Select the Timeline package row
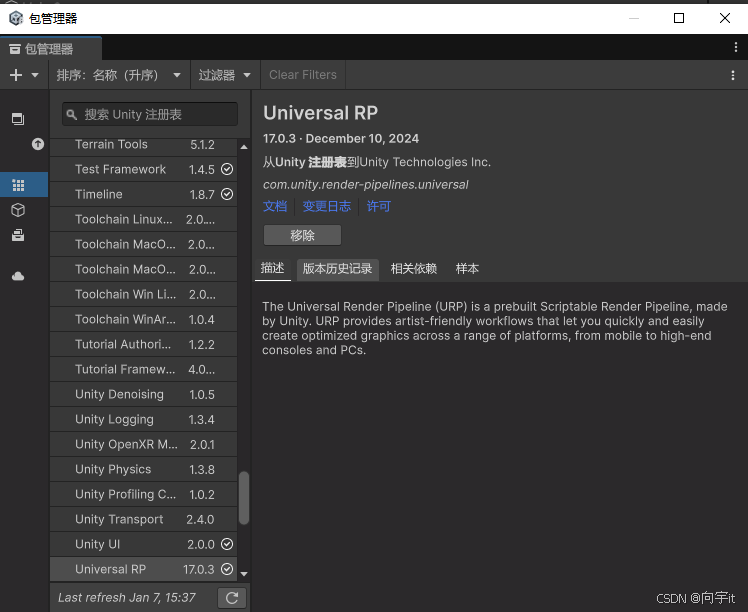This screenshot has height=612, width=748. (144, 194)
